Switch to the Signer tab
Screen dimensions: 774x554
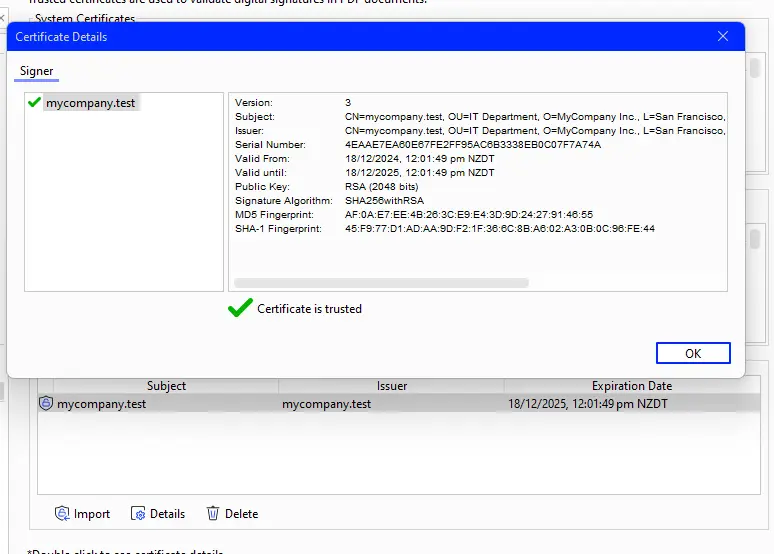pyautogui.click(x=37, y=71)
